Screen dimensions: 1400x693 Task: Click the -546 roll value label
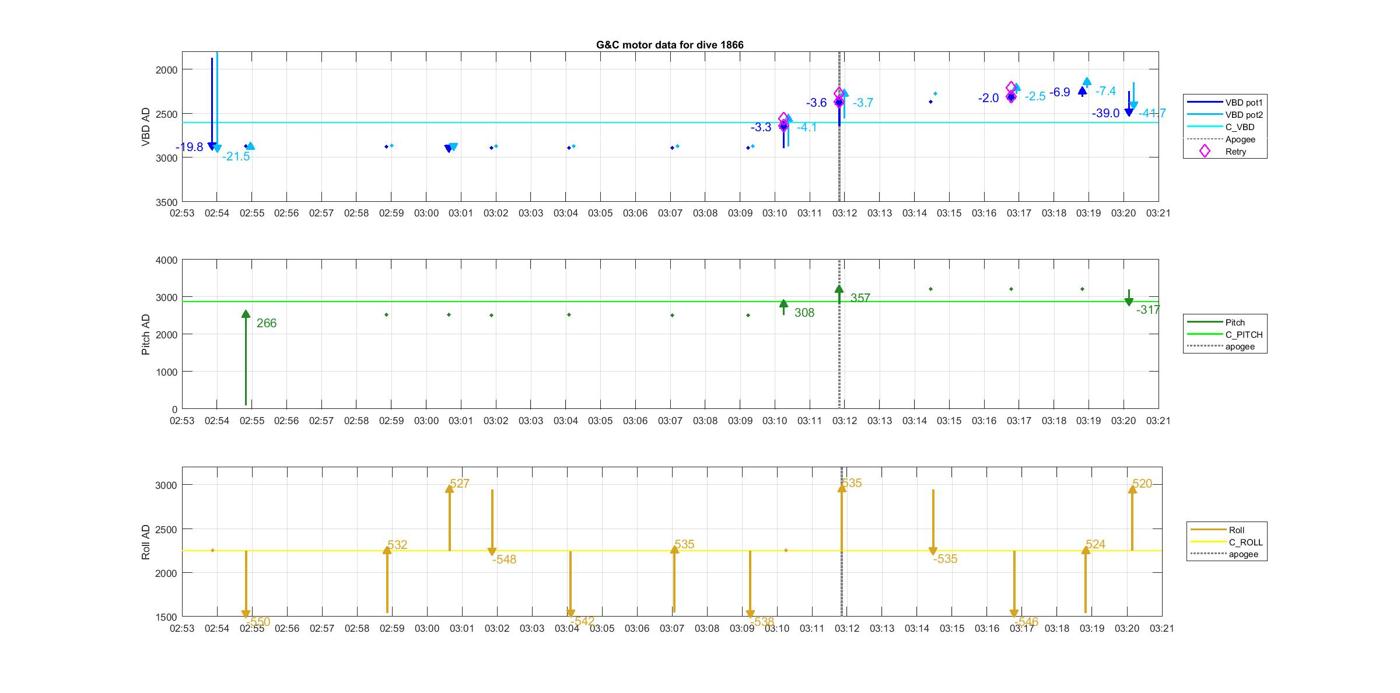(x=1026, y=622)
